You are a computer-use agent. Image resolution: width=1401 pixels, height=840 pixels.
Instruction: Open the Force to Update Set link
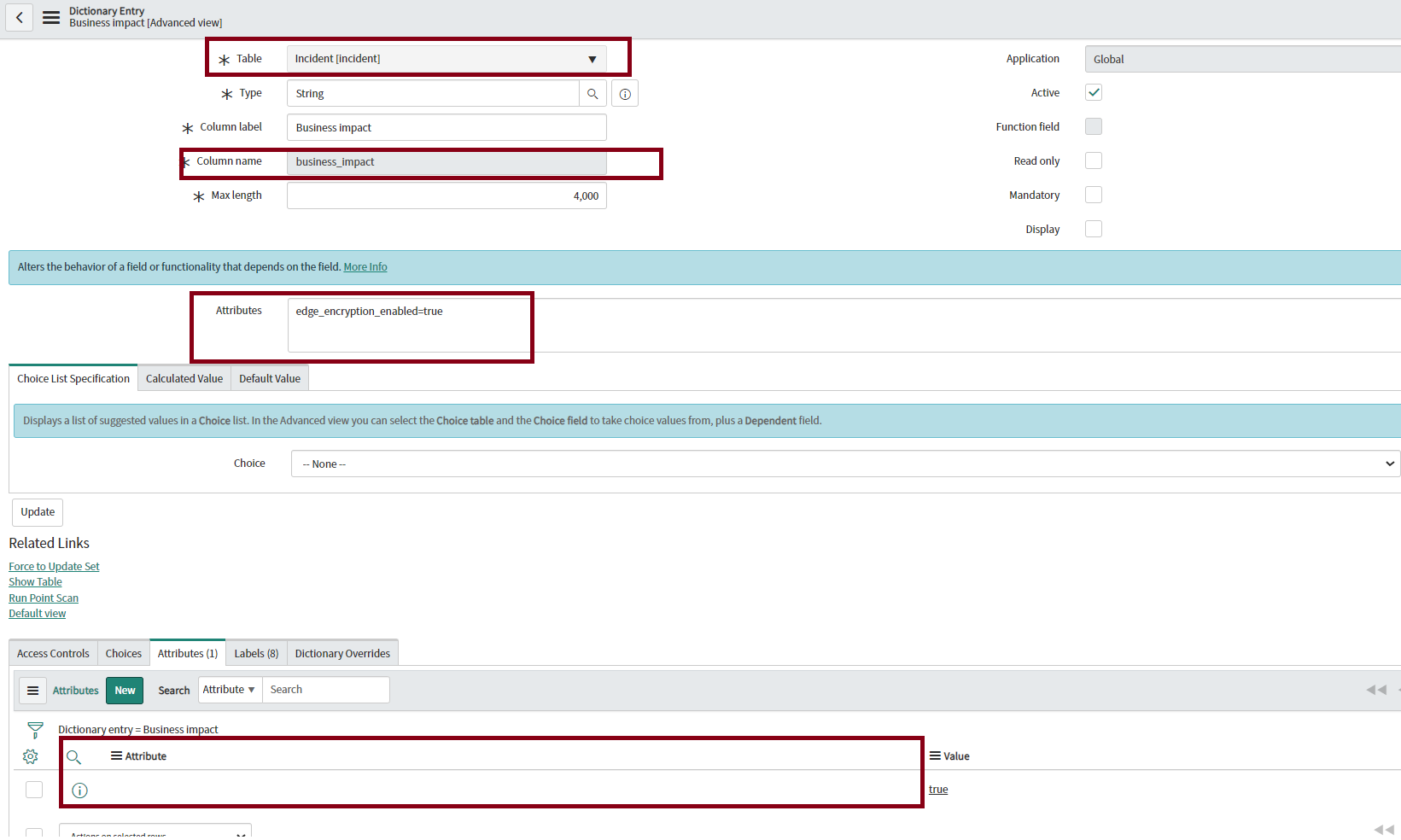[x=54, y=567]
